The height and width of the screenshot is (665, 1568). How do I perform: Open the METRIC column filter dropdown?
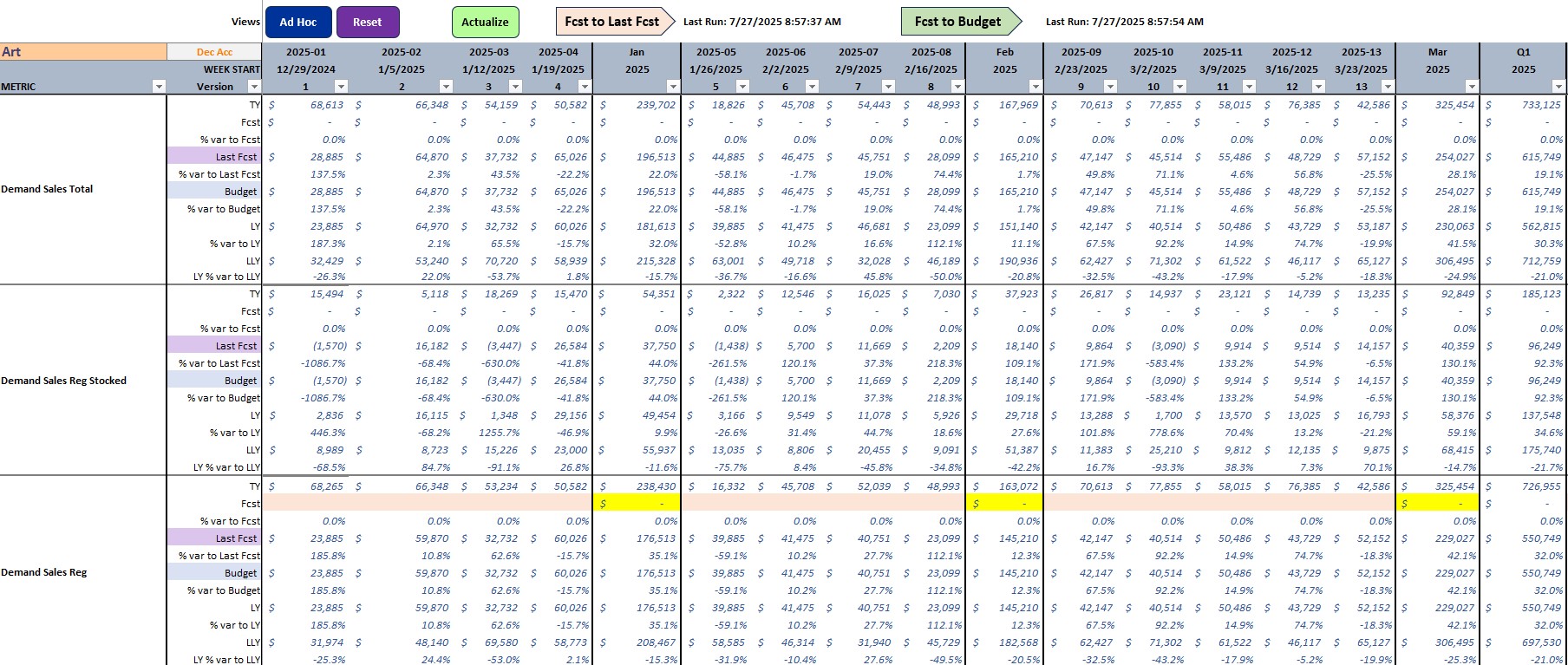click(x=159, y=87)
